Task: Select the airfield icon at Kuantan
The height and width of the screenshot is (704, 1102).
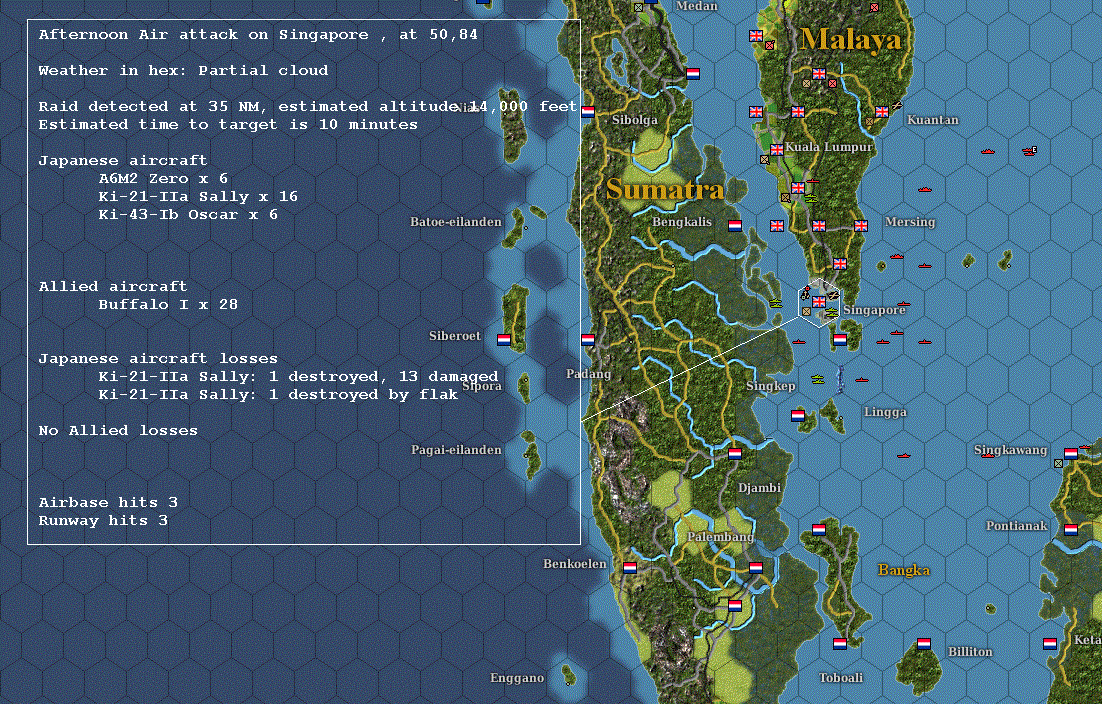Action: coord(897,106)
